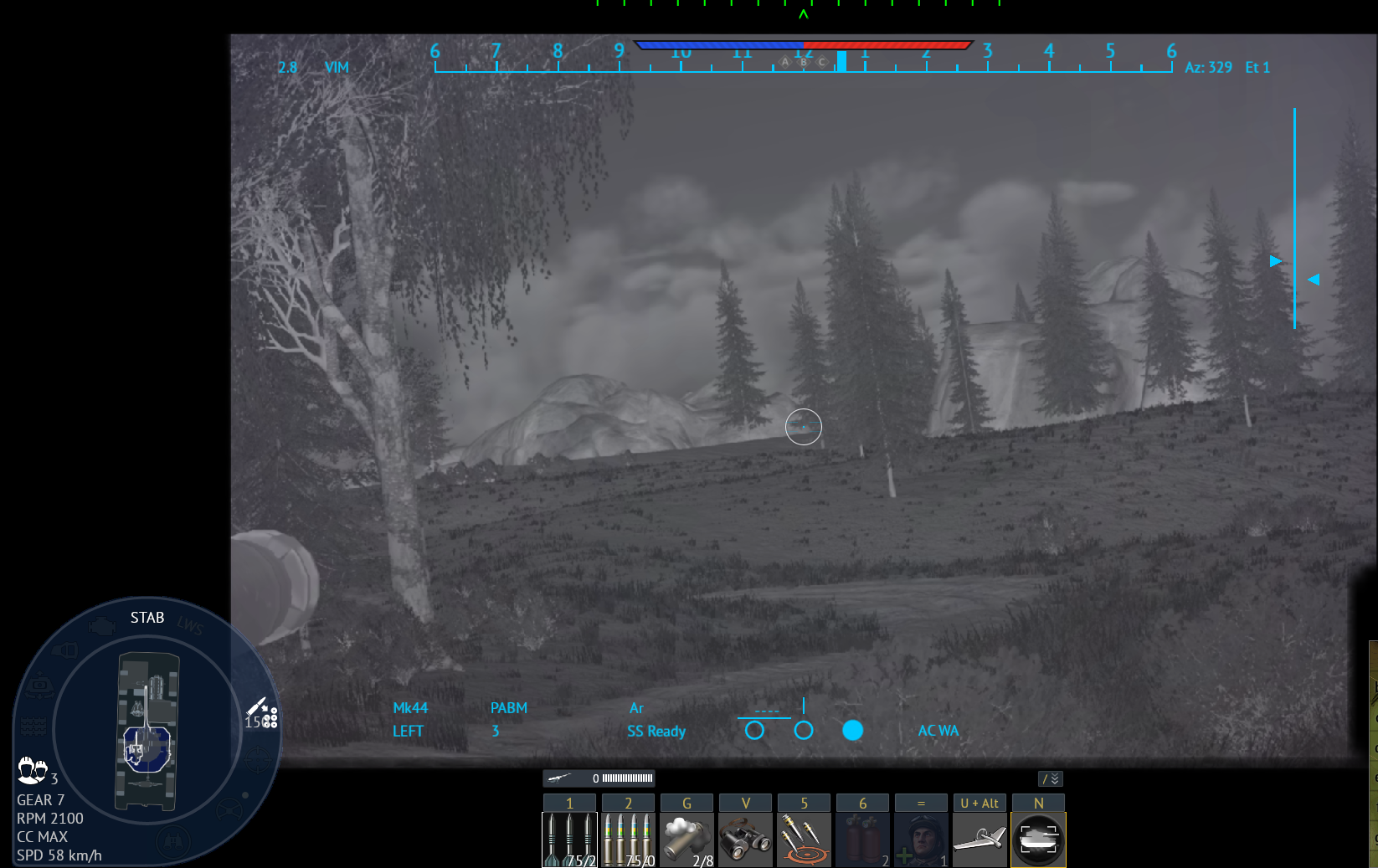
Task: Select the 75/0 shell belt in slot 2
Action: (x=628, y=840)
